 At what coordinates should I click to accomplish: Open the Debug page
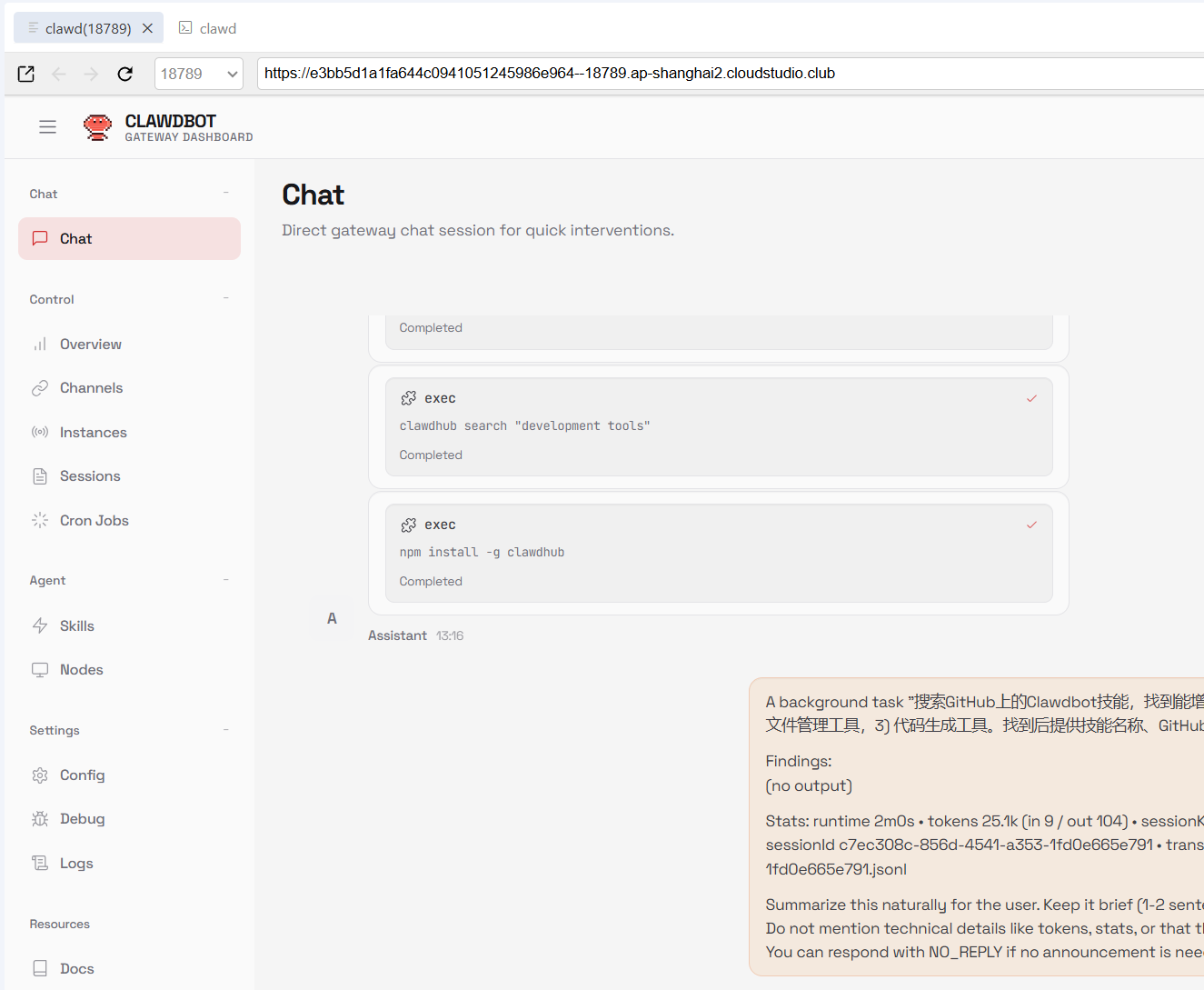[129, 819]
